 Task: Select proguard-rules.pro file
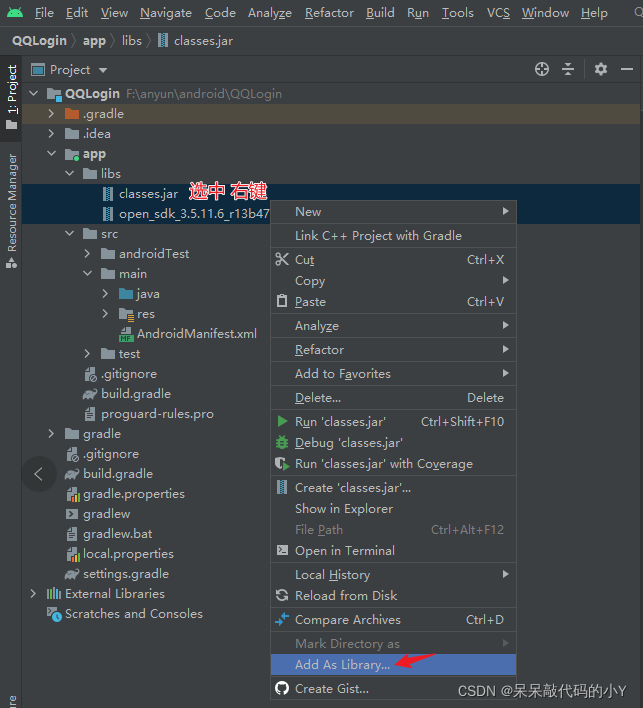[x=157, y=414]
